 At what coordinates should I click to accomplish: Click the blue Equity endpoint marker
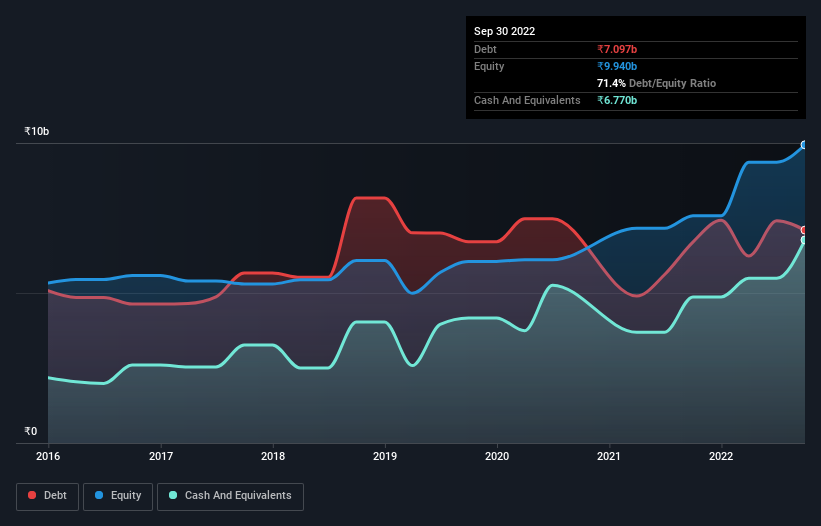tap(805, 145)
